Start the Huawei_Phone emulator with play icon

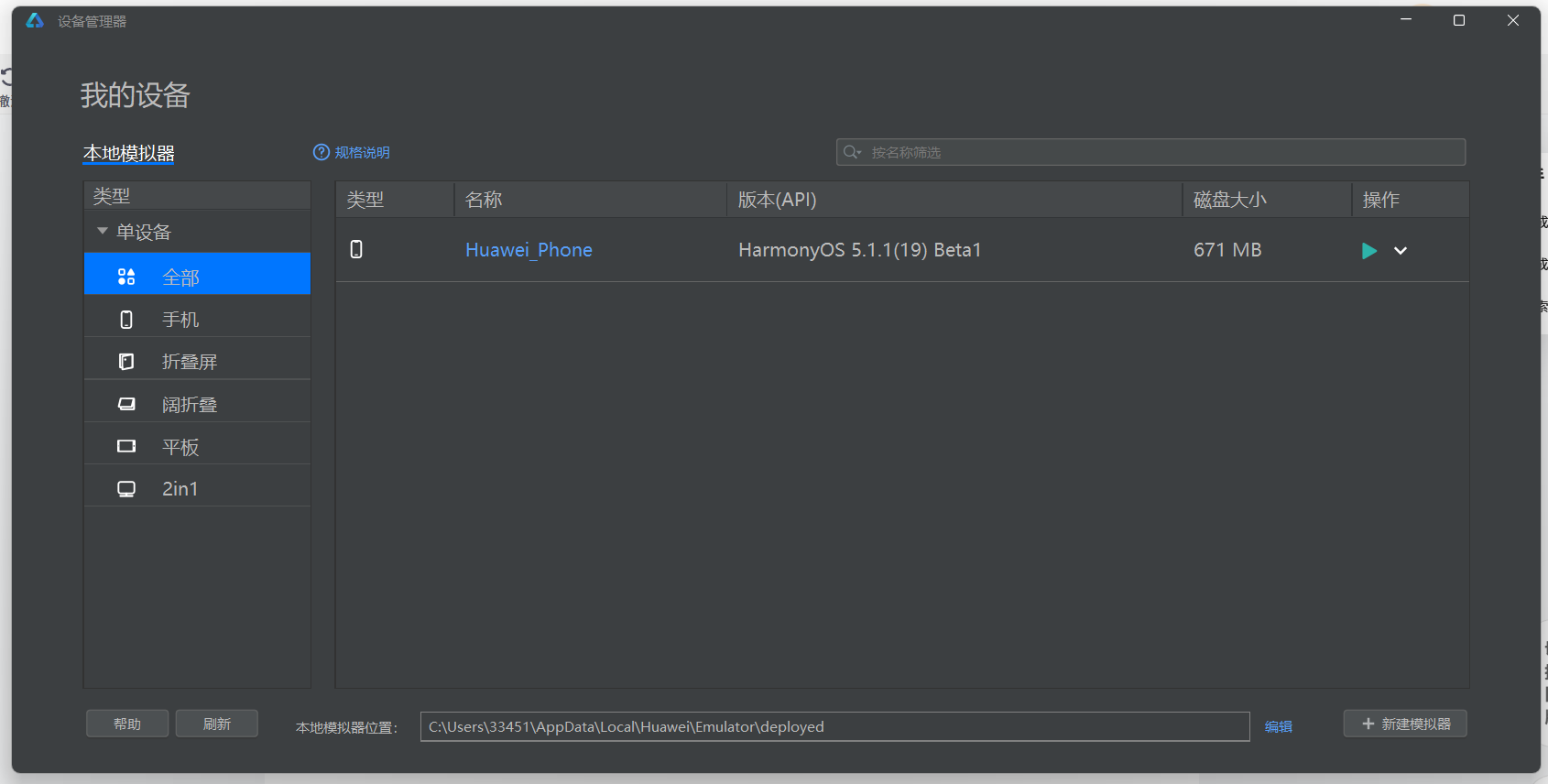[x=1369, y=251]
